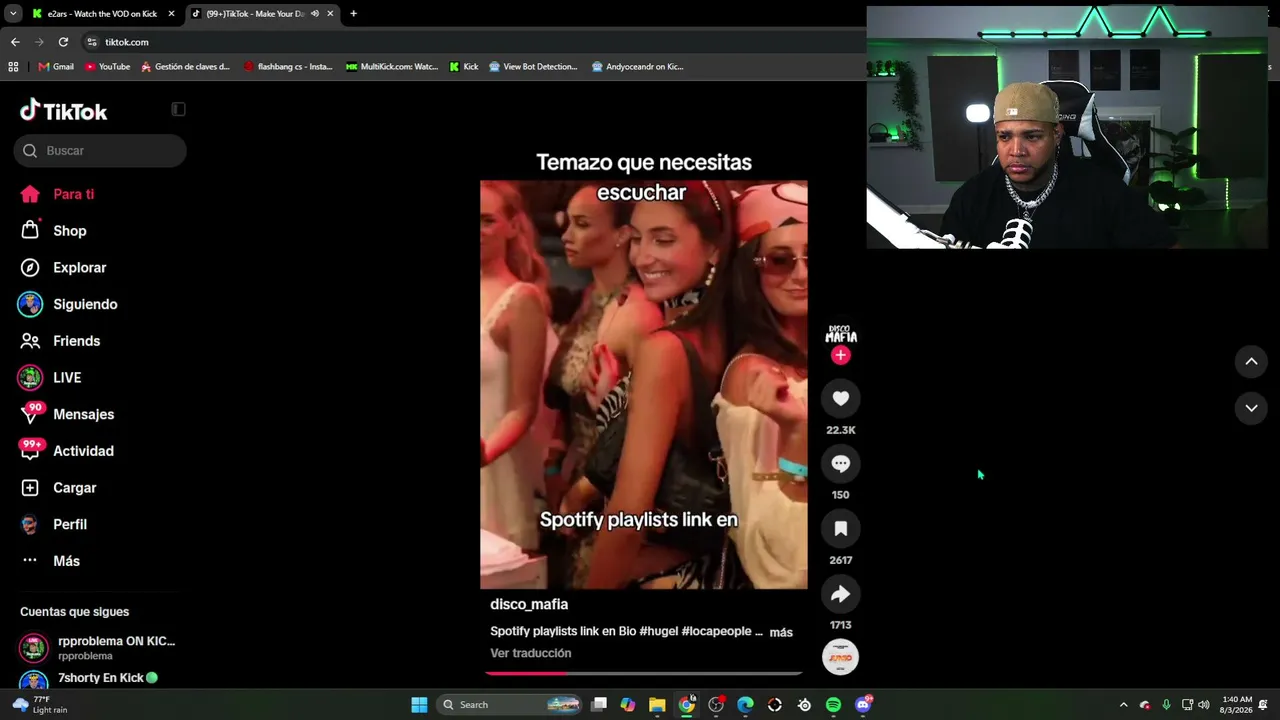Open the MultiKick.com bookmark
1280x720 pixels.
[x=392, y=67]
